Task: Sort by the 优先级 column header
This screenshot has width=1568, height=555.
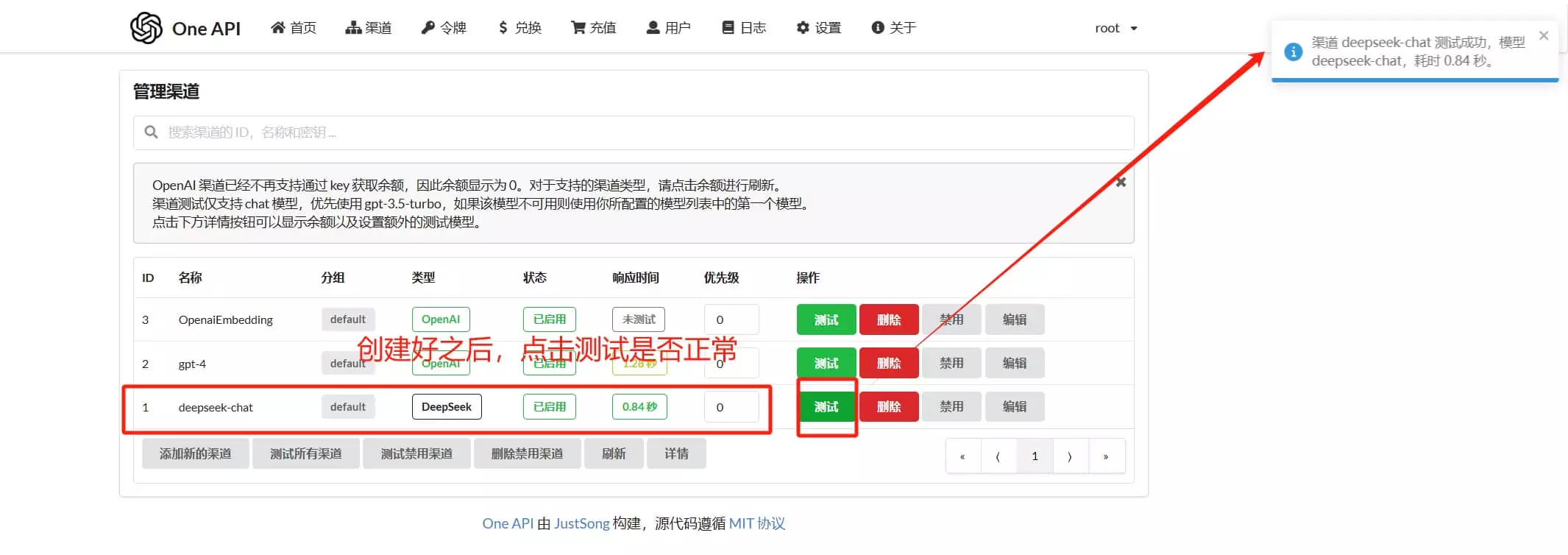Action: click(x=721, y=277)
